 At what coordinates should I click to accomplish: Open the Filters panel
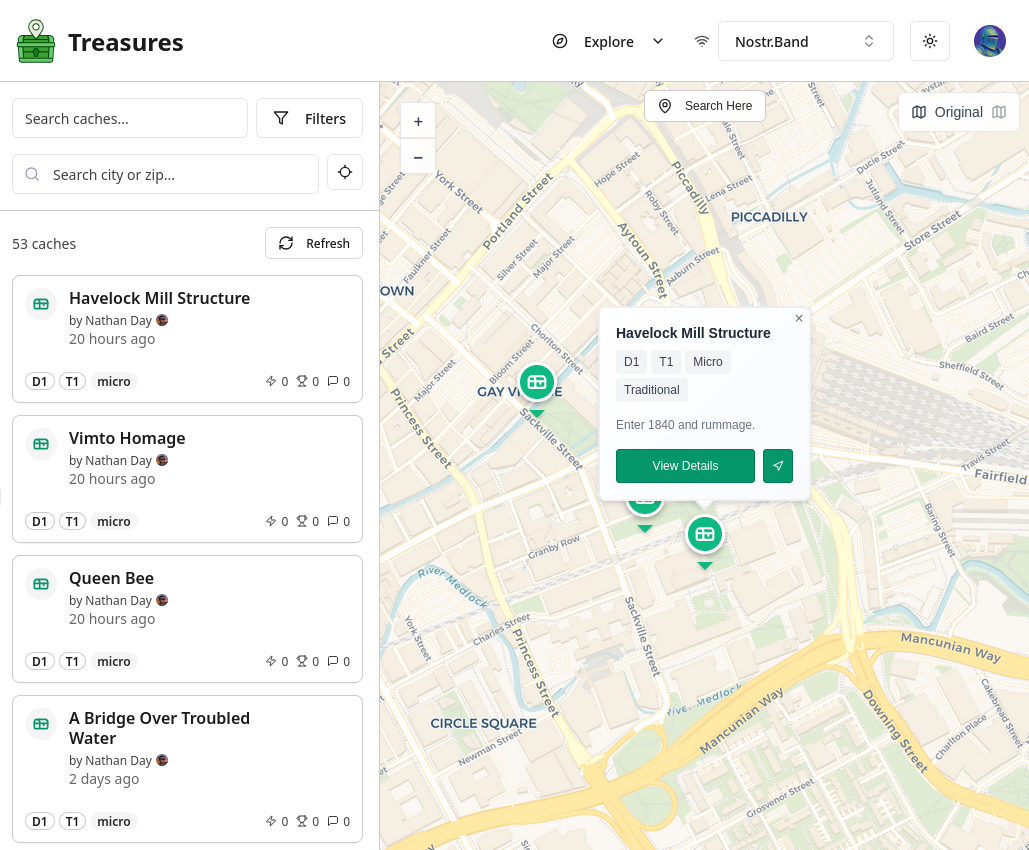pyautogui.click(x=309, y=118)
